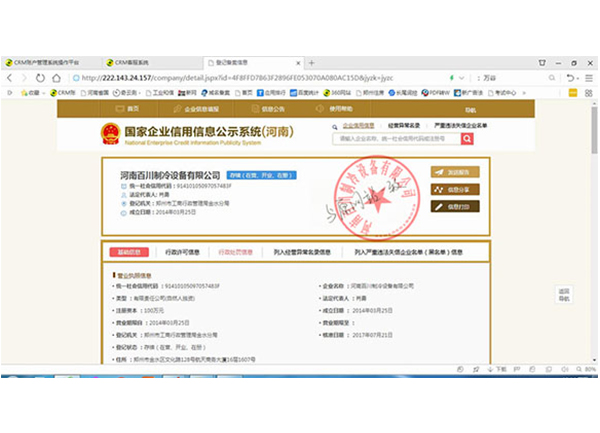Click the 信息打印 button

(455, 206)
